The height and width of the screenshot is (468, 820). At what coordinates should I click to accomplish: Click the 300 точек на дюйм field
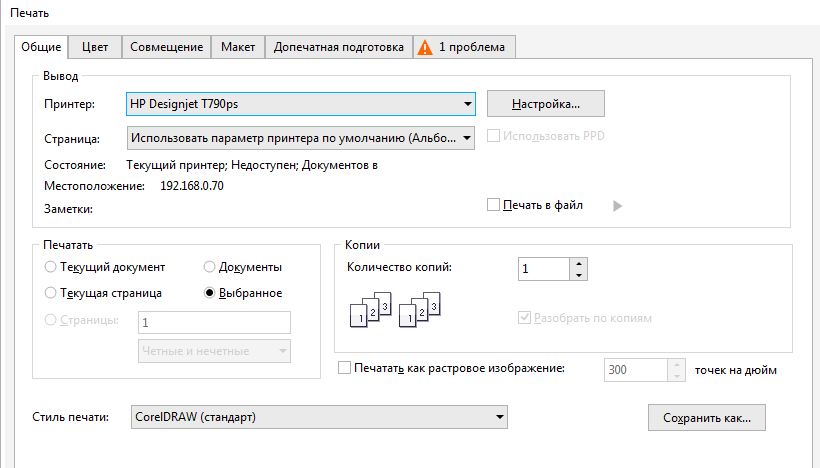(636, 370)
